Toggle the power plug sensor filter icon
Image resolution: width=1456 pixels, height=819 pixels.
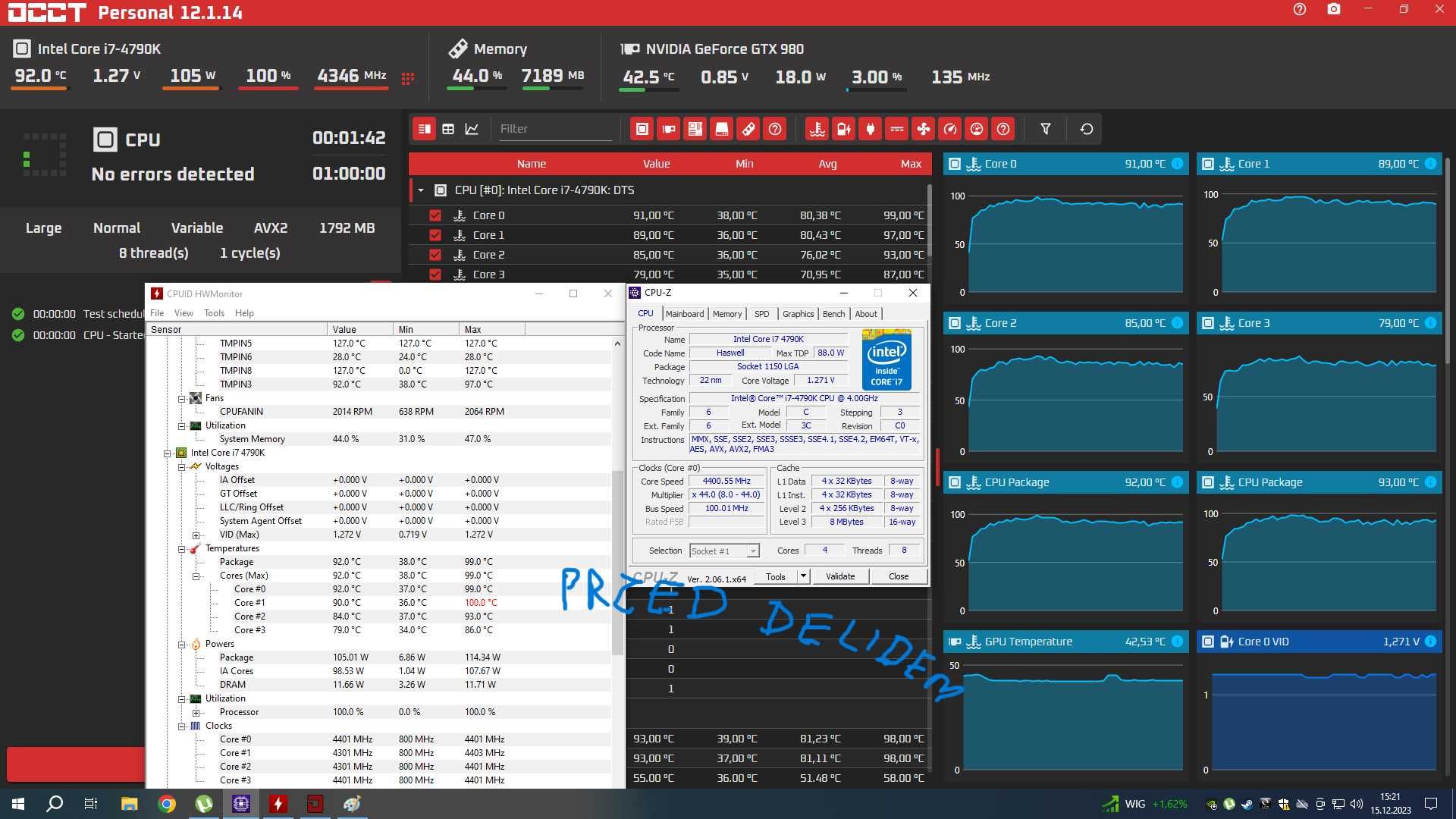870,129
